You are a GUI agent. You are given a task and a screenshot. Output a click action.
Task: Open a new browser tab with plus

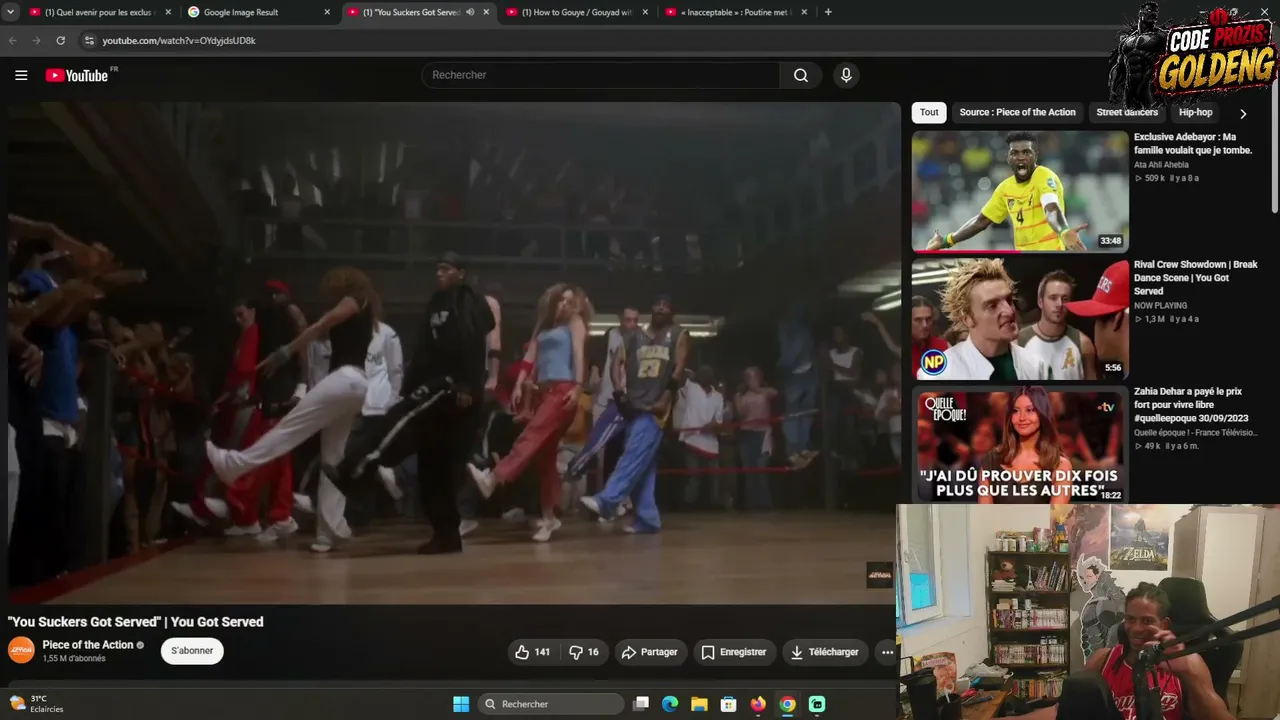click(828, 12)
